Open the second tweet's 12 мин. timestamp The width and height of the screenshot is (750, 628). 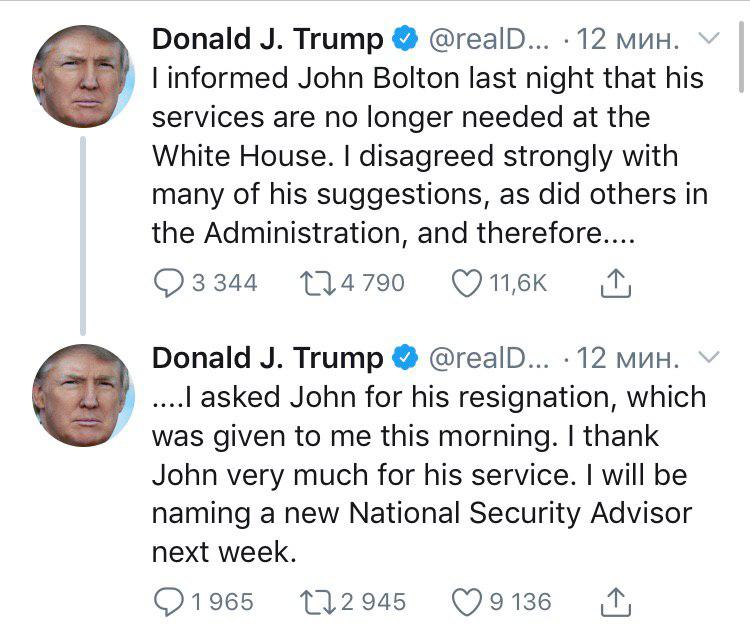[x=629, y=358]
